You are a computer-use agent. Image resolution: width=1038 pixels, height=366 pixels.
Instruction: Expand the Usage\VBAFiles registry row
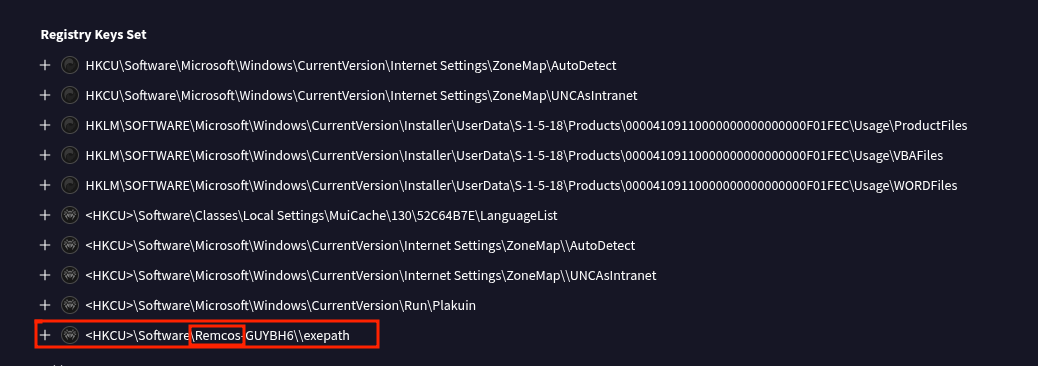[45, 155]
